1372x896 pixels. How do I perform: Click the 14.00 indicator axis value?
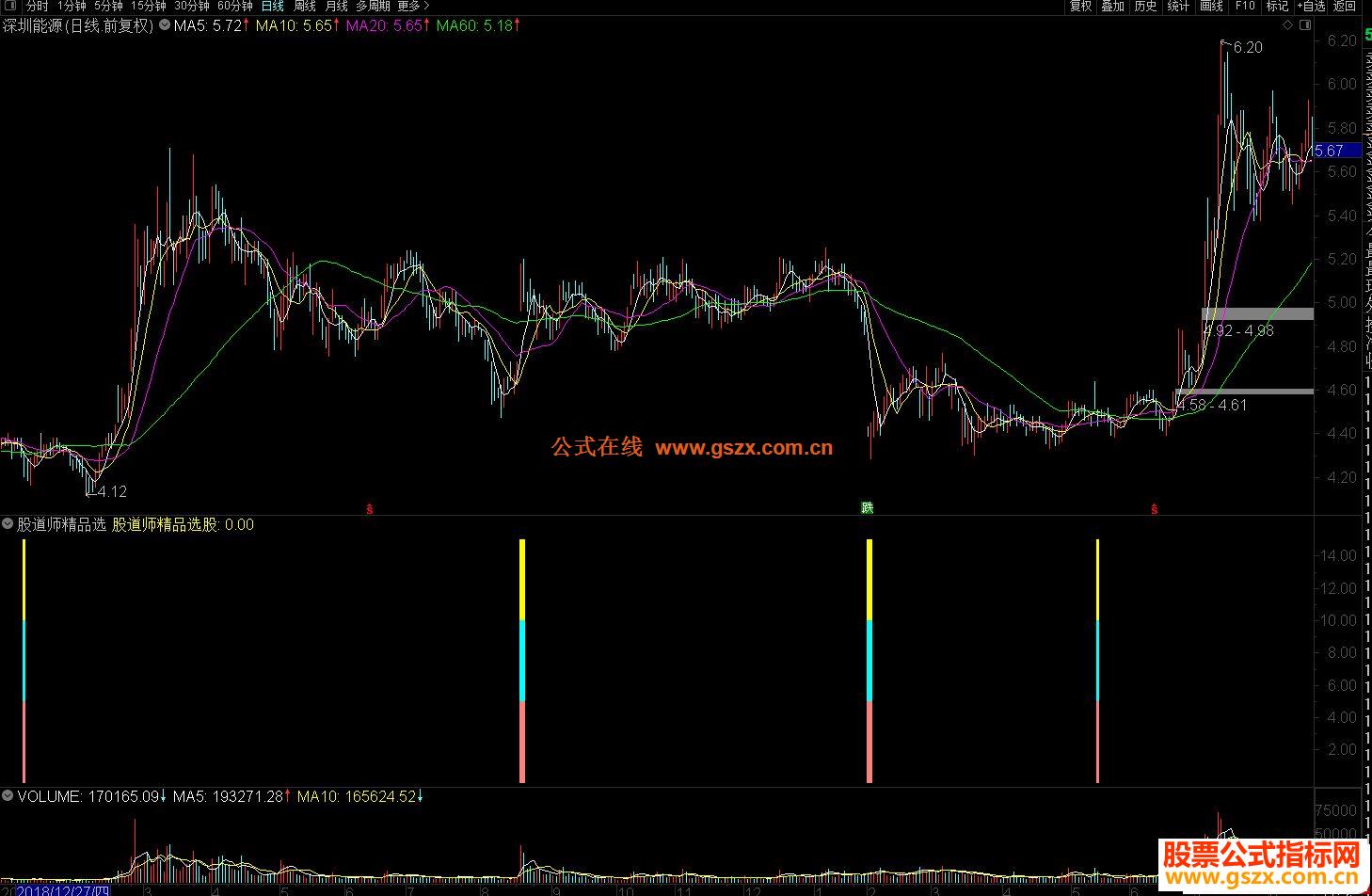(x=1336, y=555)
